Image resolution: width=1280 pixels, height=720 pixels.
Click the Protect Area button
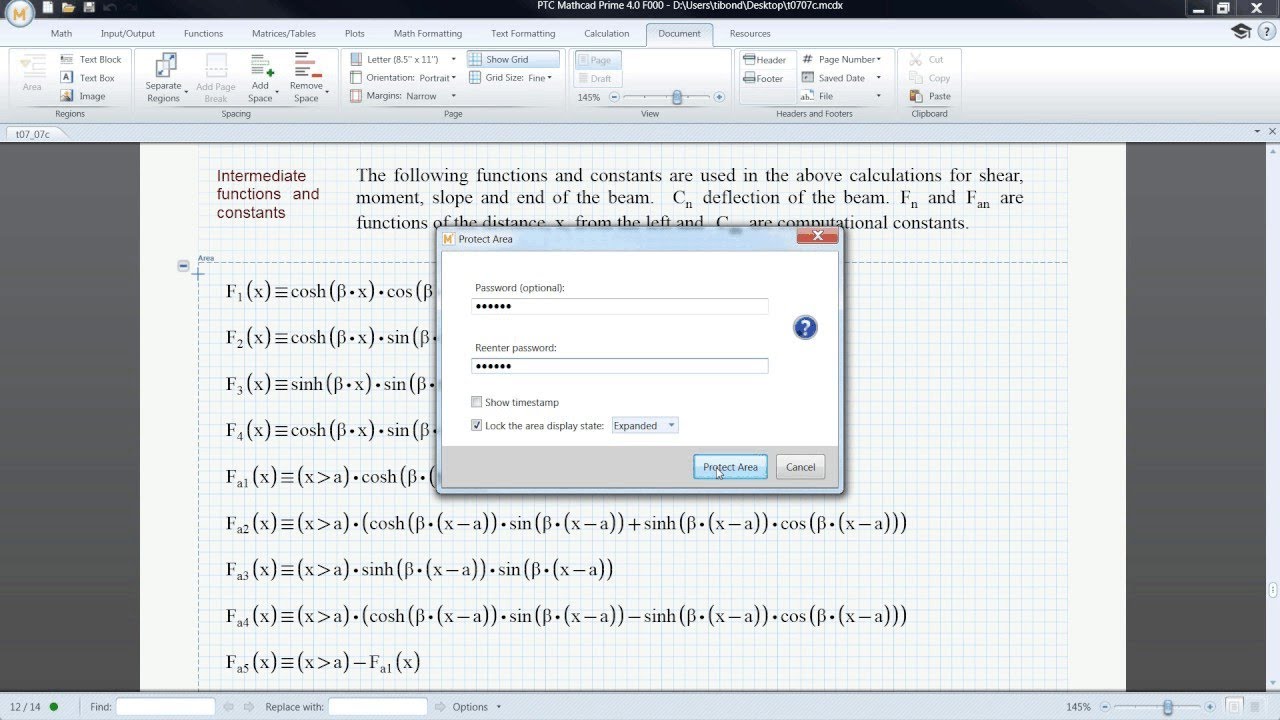pyautogui.click(x=730, y=467)
